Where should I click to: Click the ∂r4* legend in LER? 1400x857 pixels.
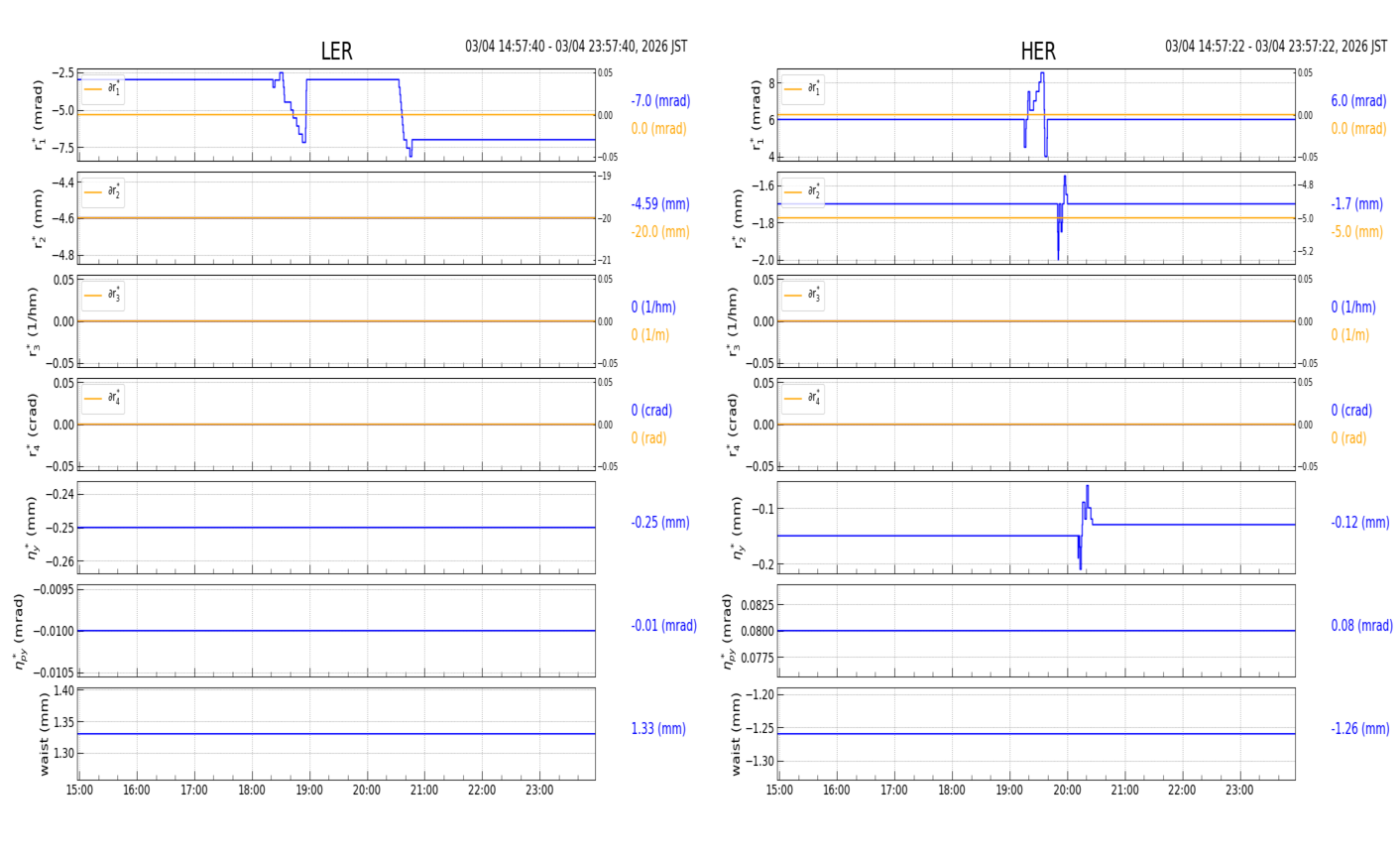(103, 399)
